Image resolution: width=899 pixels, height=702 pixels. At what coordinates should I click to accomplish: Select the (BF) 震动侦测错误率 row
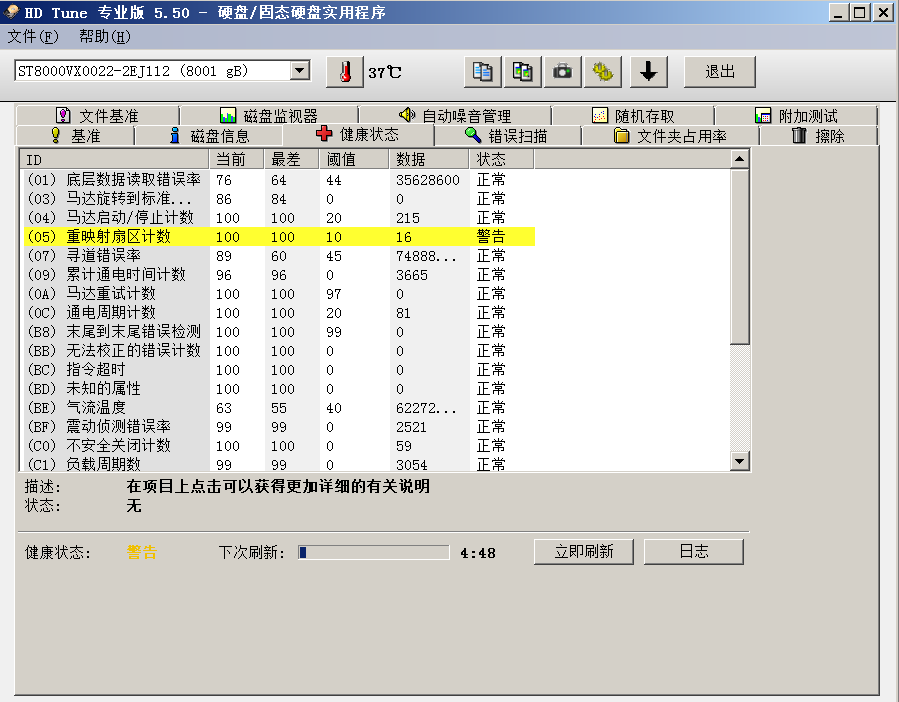279,426
